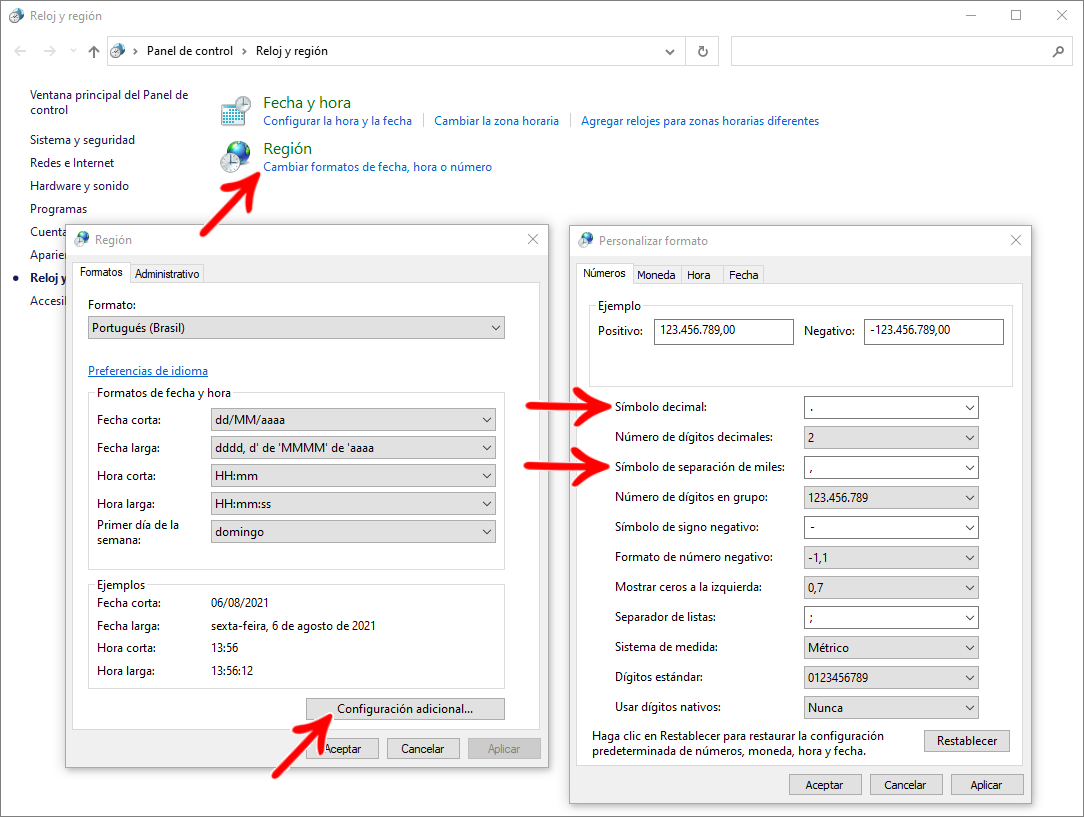Open Número de dígitos decimales dropdown

[891, 438]
